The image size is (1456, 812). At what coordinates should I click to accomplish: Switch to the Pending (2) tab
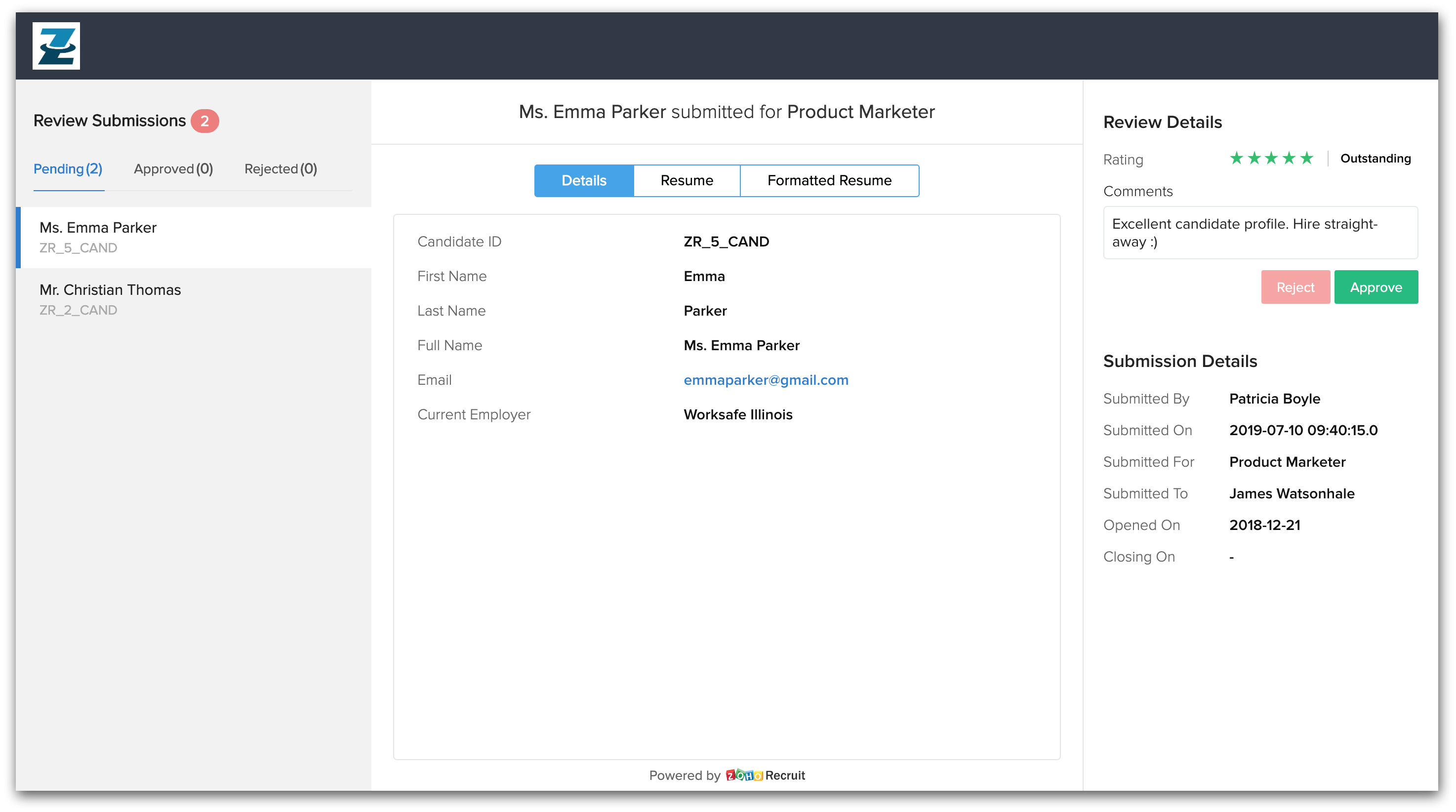pos(68,169)
